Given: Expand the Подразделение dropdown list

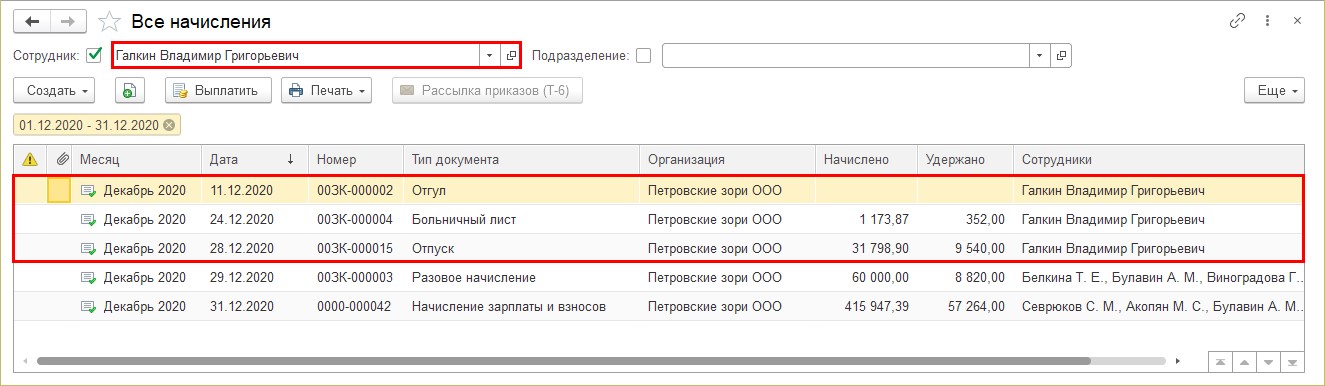Looking at the screenshot, I should click(x=1040, y=56).
